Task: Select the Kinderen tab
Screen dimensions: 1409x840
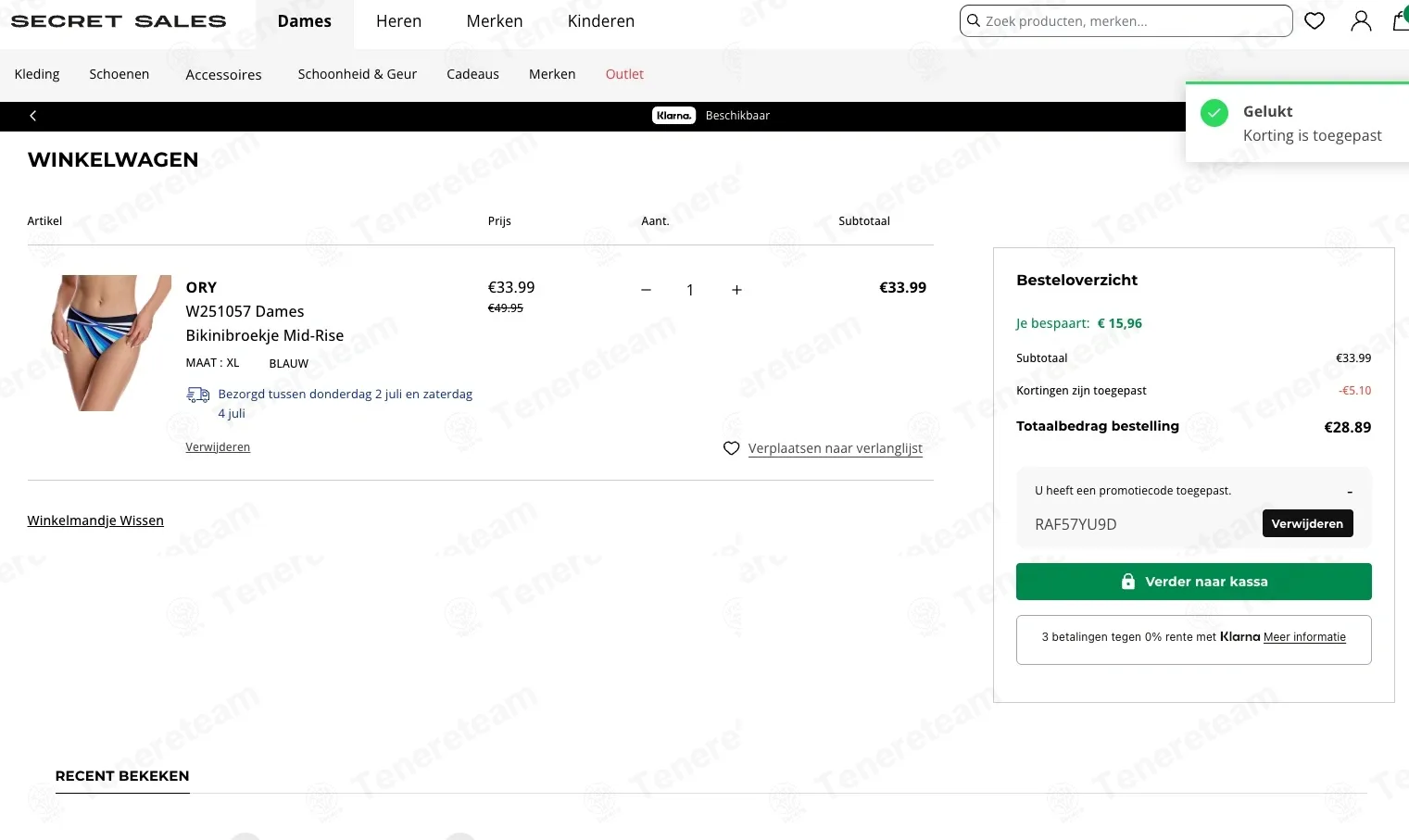Action: coord(601,21)
